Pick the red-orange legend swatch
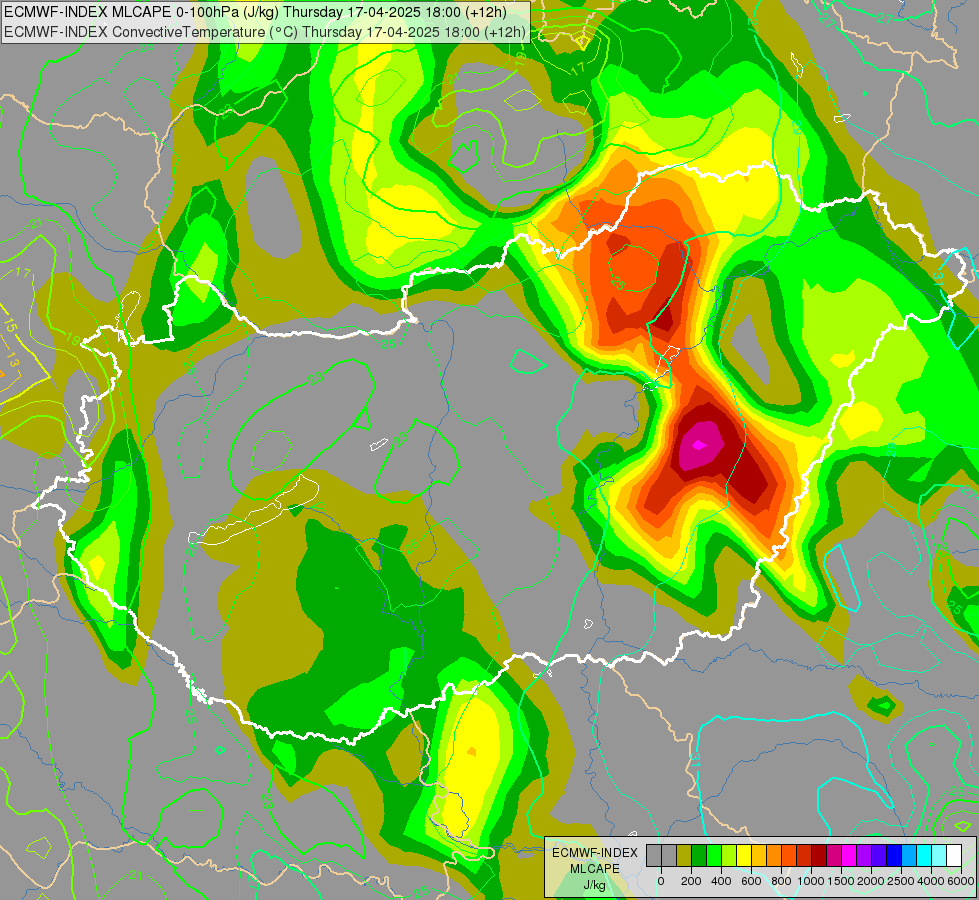The image size is (979, 900). click(789, 855)
